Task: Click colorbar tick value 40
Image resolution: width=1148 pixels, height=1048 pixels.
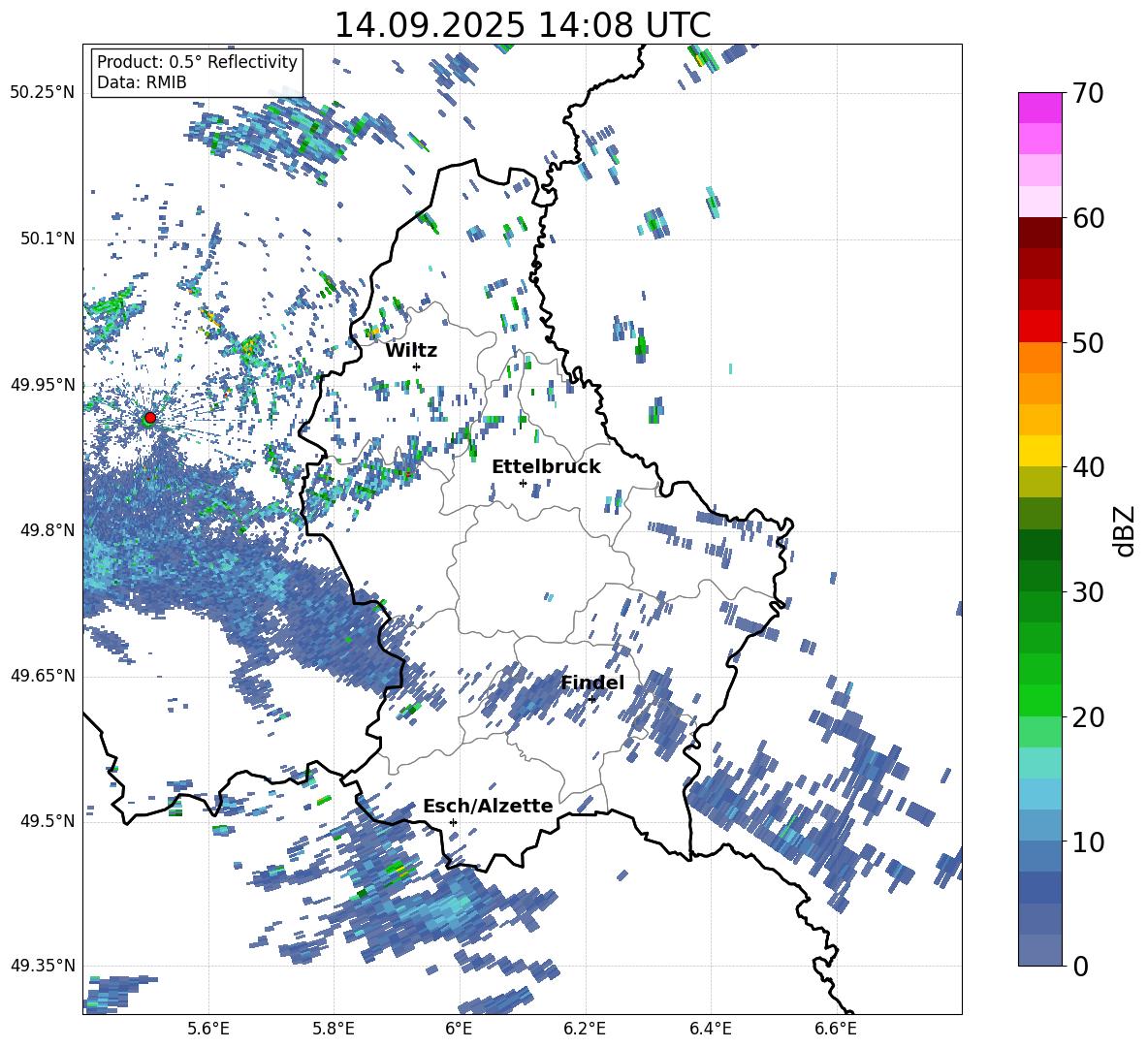Action: point(1087,467)
